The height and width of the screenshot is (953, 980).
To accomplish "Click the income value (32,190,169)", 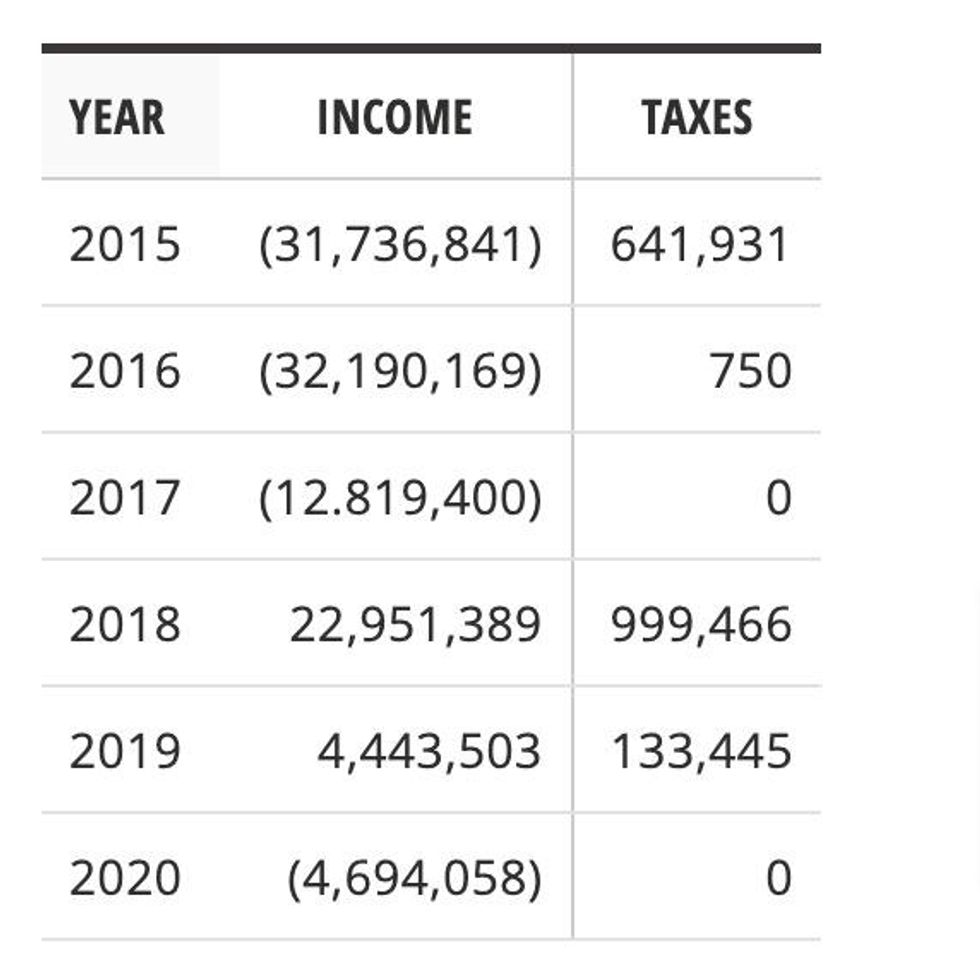I will [x=400, y=372].
